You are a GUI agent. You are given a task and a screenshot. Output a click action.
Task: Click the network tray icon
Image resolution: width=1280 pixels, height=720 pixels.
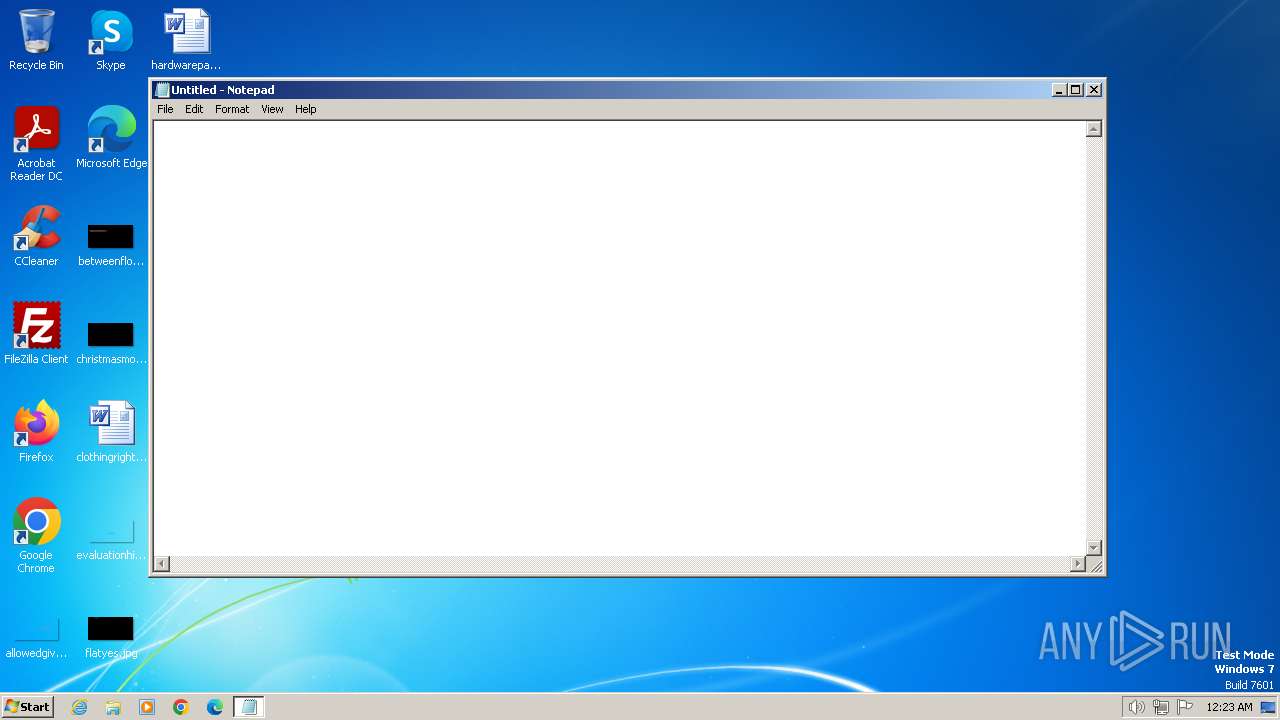1161,707
